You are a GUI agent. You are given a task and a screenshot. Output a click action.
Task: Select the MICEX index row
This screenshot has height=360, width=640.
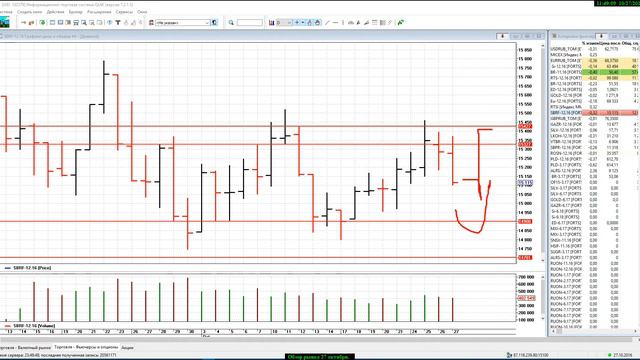(x=594, y=55)
